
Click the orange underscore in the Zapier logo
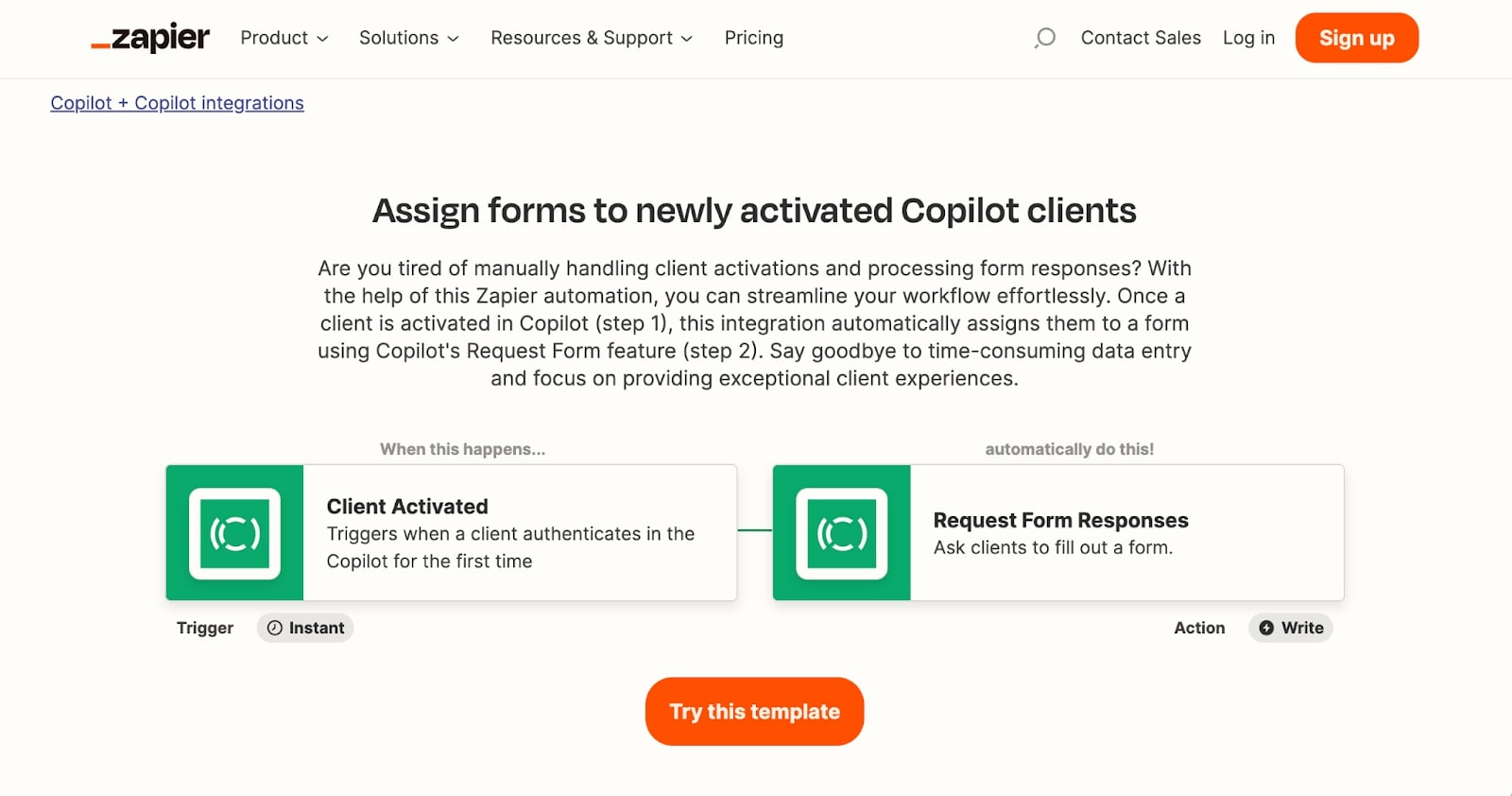point(101,45)
